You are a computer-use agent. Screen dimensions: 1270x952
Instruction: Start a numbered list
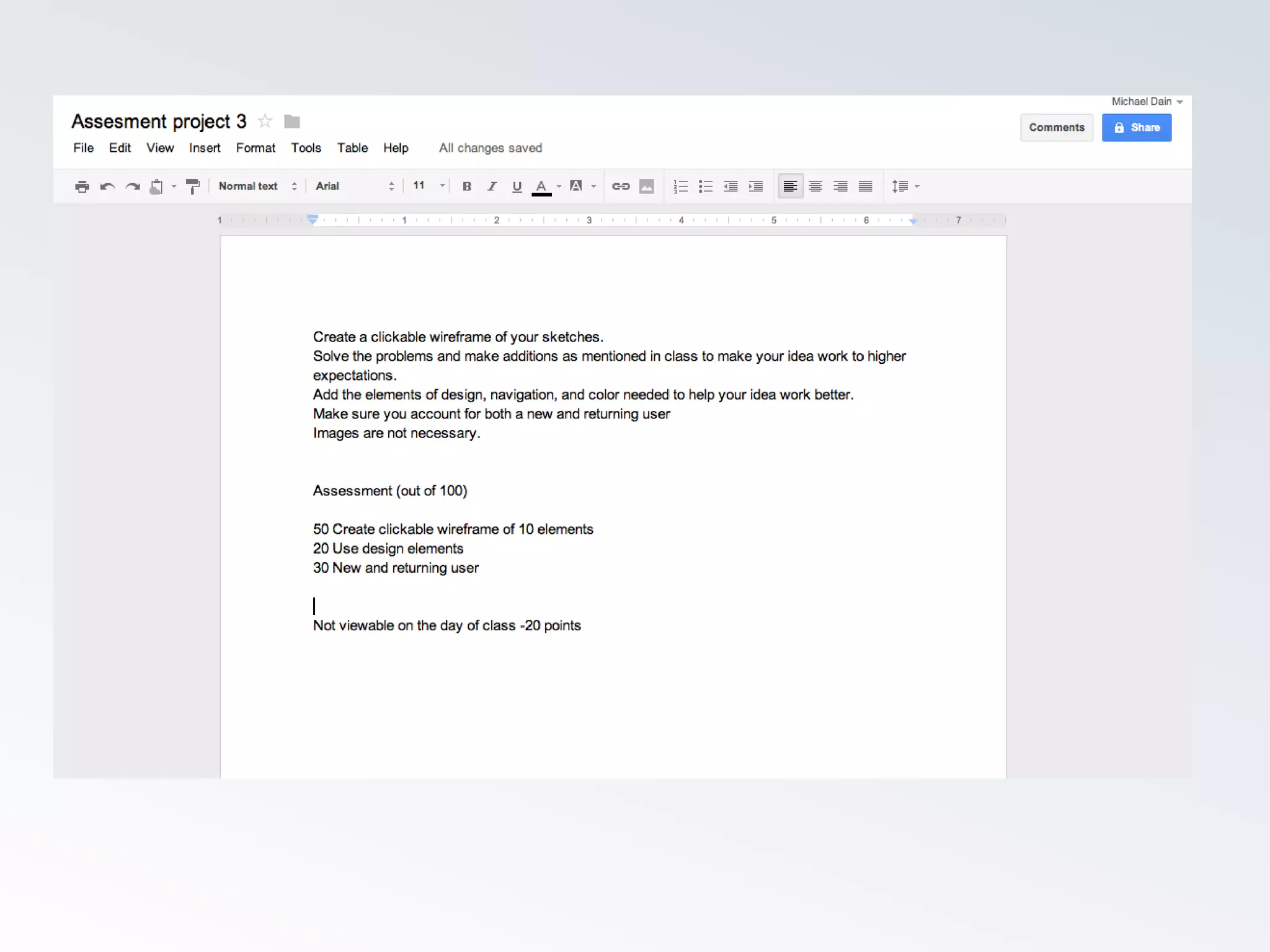[x=680, y=187]
